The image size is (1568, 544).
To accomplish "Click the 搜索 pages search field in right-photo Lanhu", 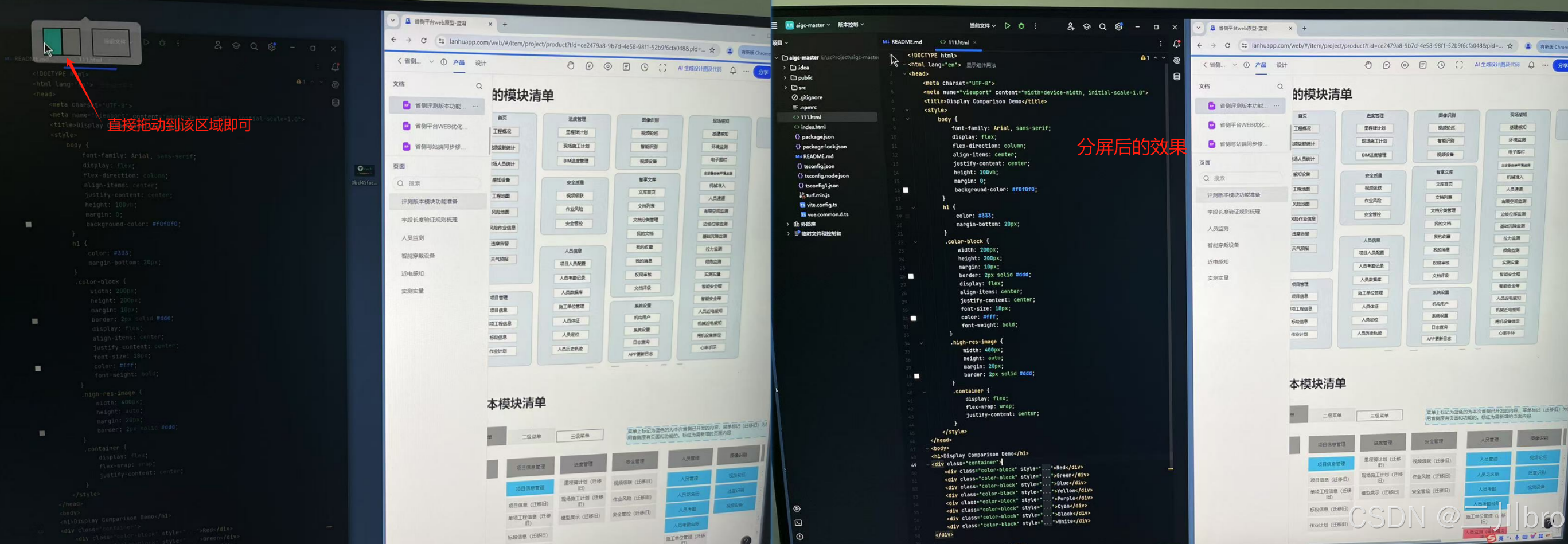I will (x=1242, y=178).
